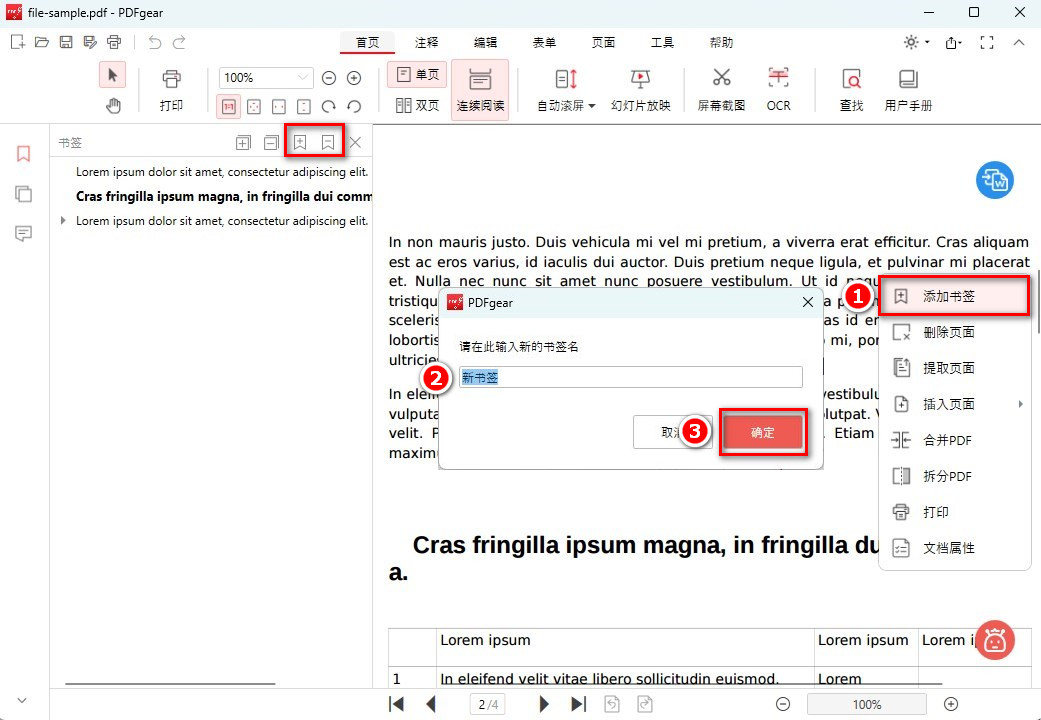Image resolution: width=1041 pixels, height=720 pixels.
Task: Select the fit width view icon
Action: click(279, 106)
